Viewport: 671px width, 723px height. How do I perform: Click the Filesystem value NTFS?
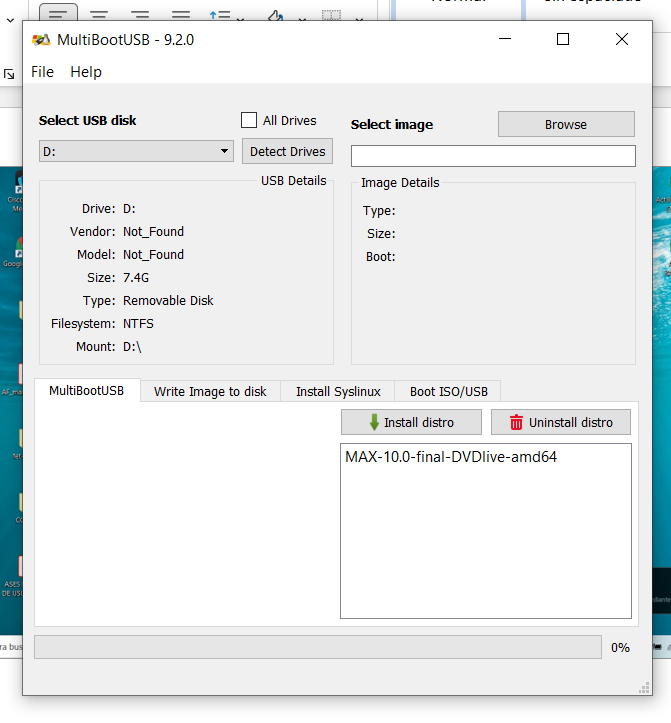[138, 324]
